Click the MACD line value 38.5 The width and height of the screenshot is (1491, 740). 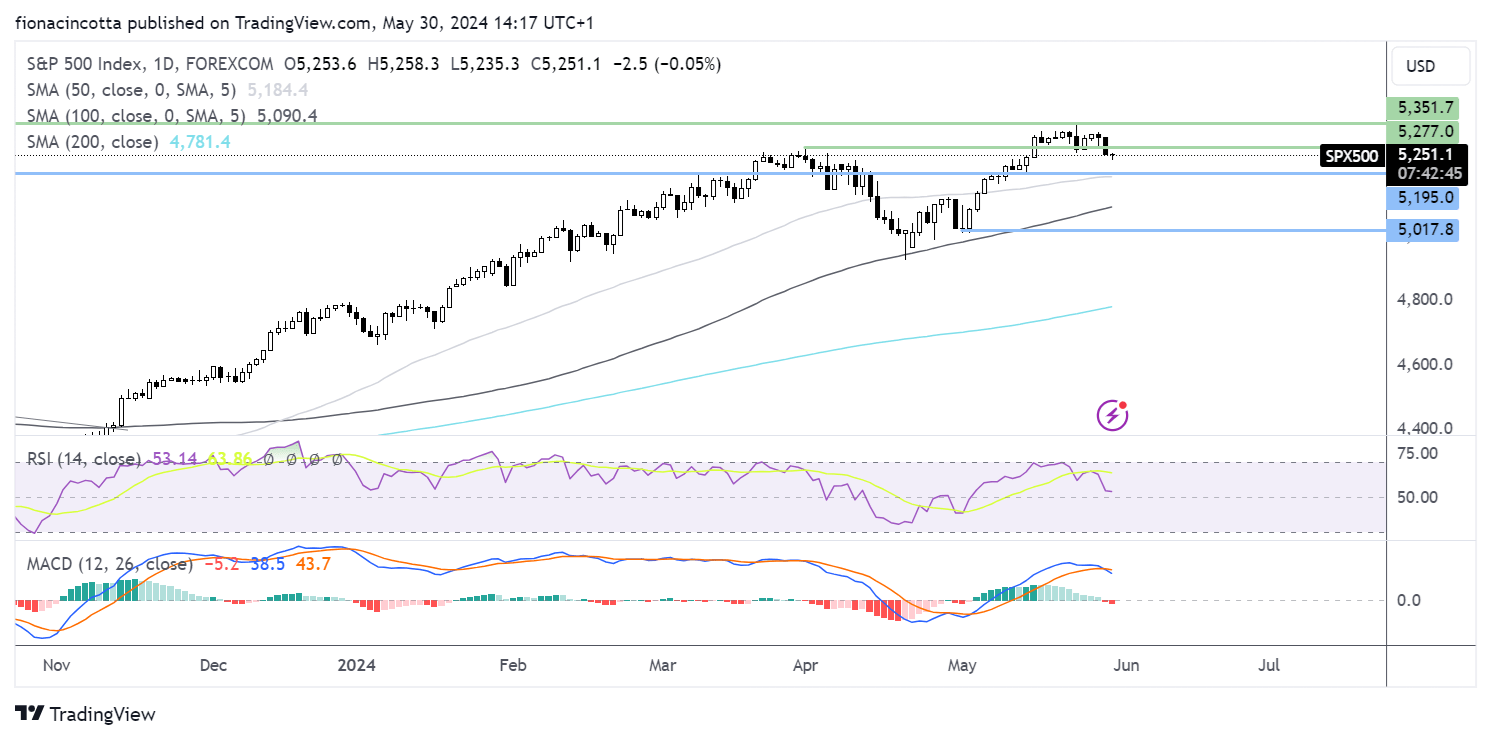(x=268, y=564)
